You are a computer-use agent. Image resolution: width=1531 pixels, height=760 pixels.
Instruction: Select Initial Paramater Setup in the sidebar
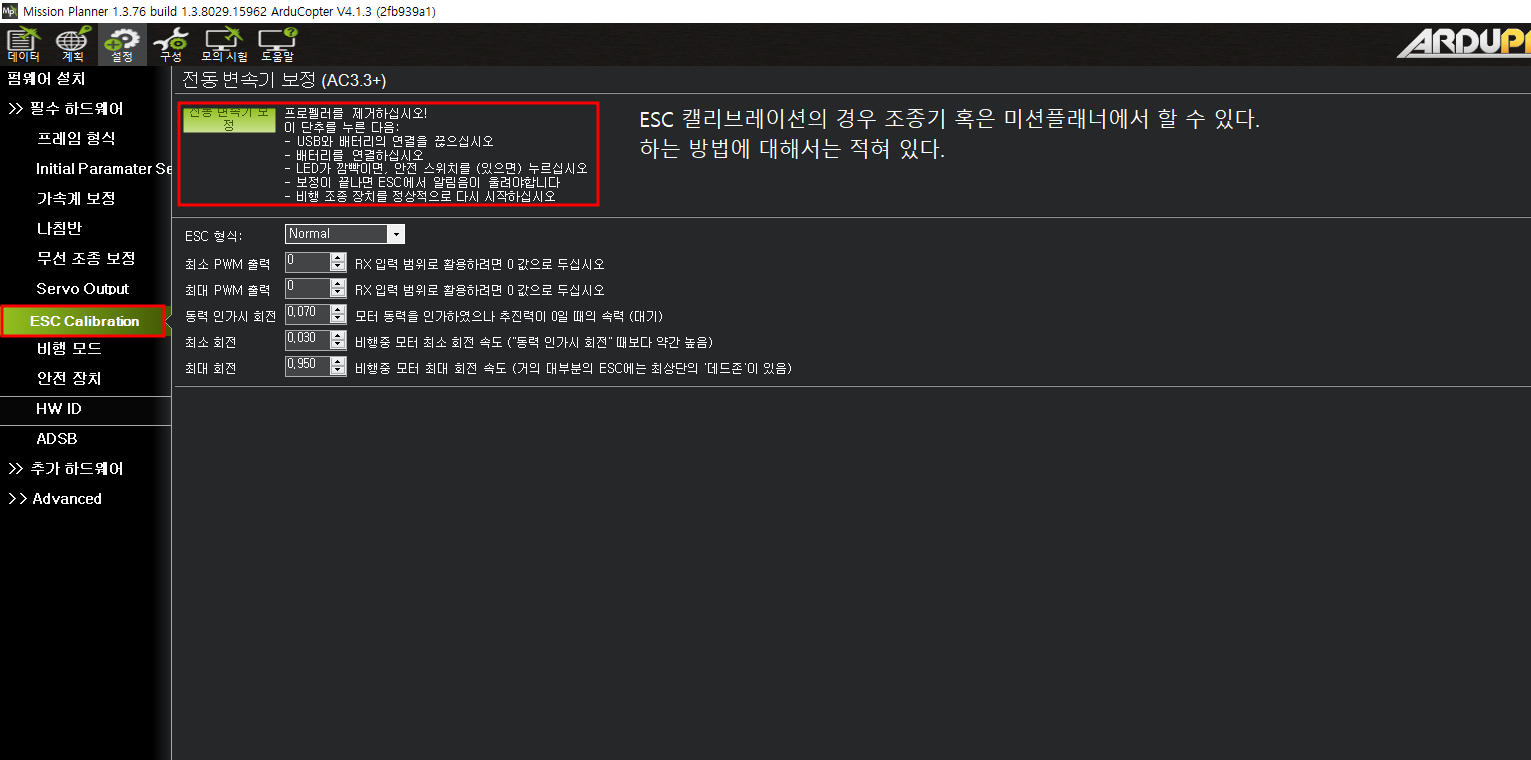104,168
